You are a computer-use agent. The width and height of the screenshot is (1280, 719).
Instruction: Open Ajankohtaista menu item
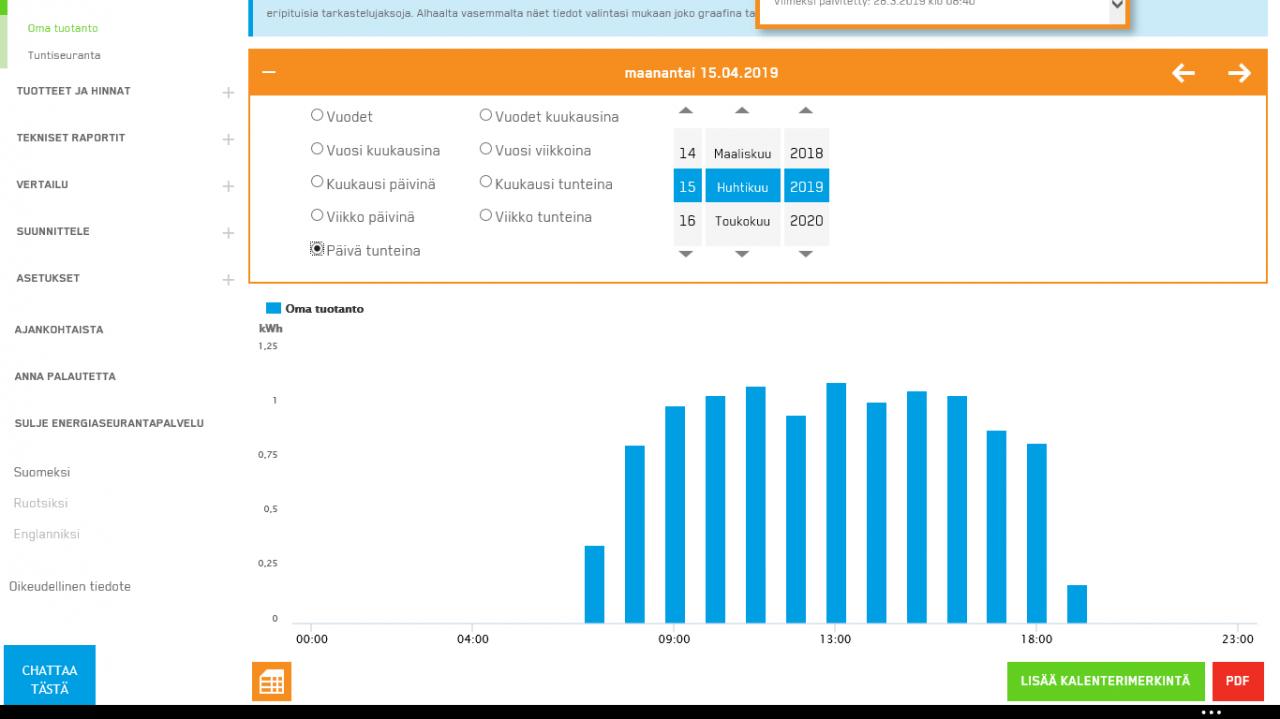point(58,330)
